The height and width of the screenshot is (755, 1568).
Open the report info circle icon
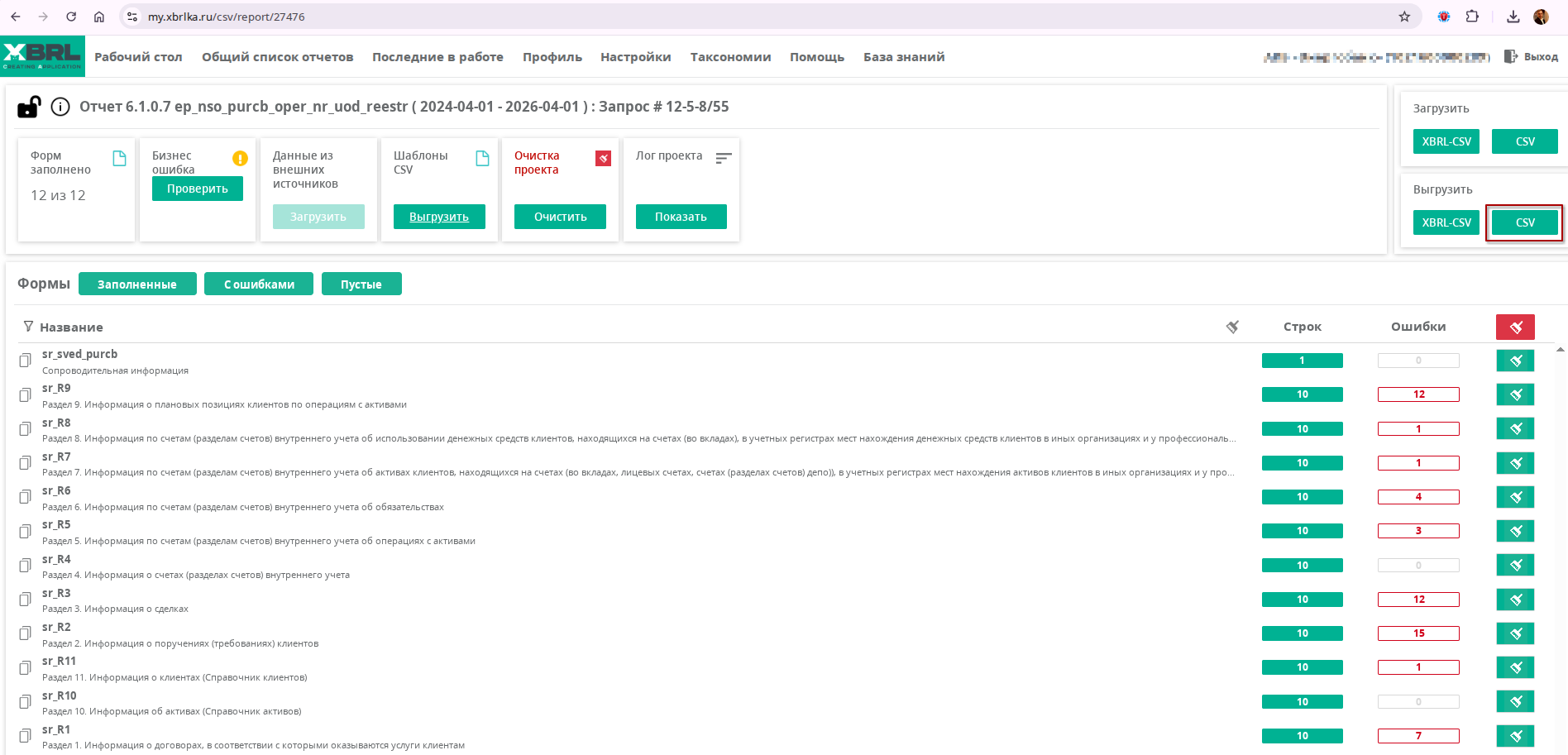coord(60,107)
